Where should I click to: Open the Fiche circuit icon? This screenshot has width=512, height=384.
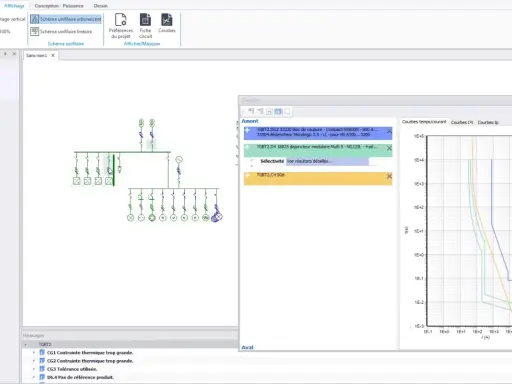(x=145, y=26)
